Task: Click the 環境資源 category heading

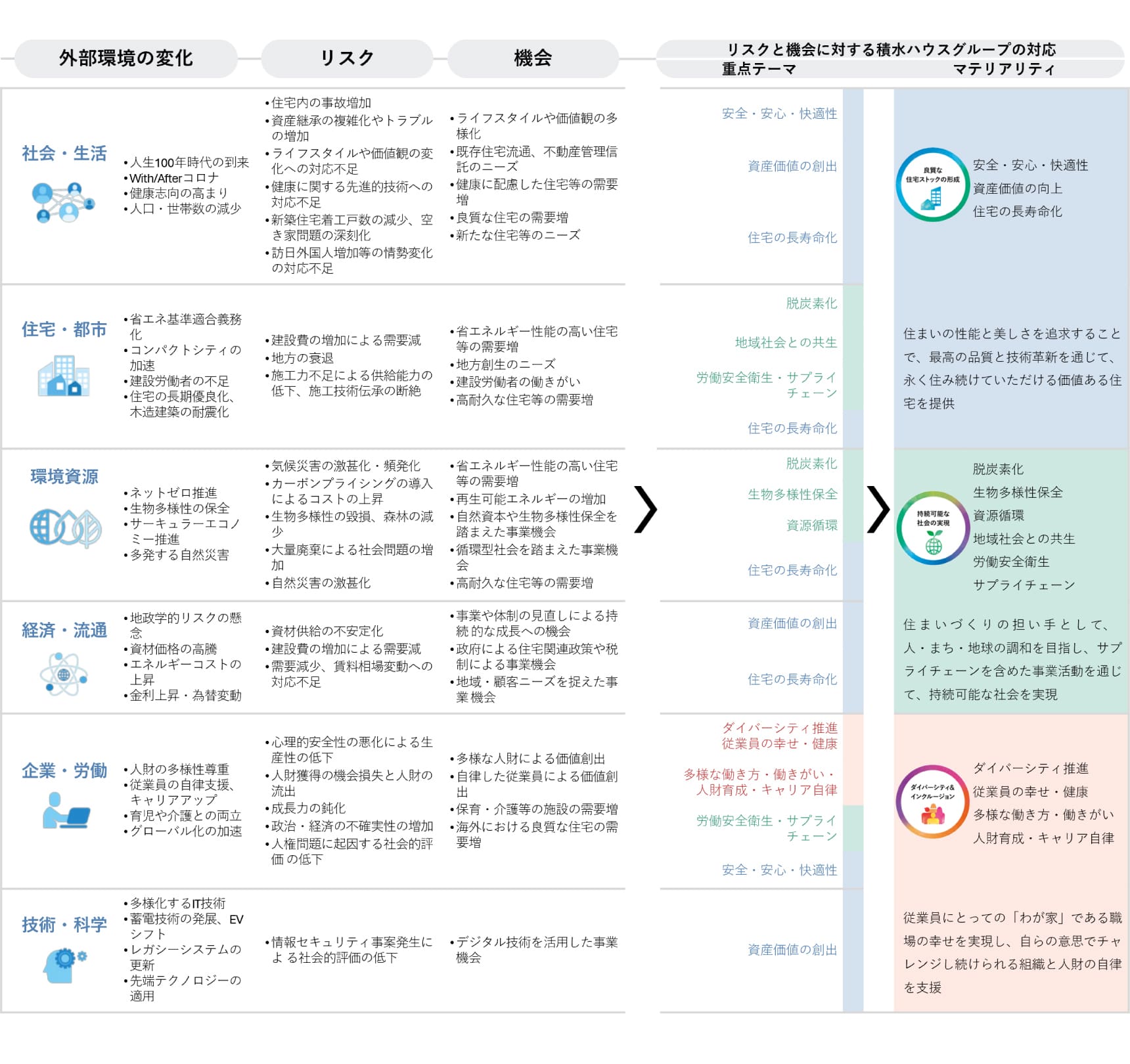Action: 64,477
